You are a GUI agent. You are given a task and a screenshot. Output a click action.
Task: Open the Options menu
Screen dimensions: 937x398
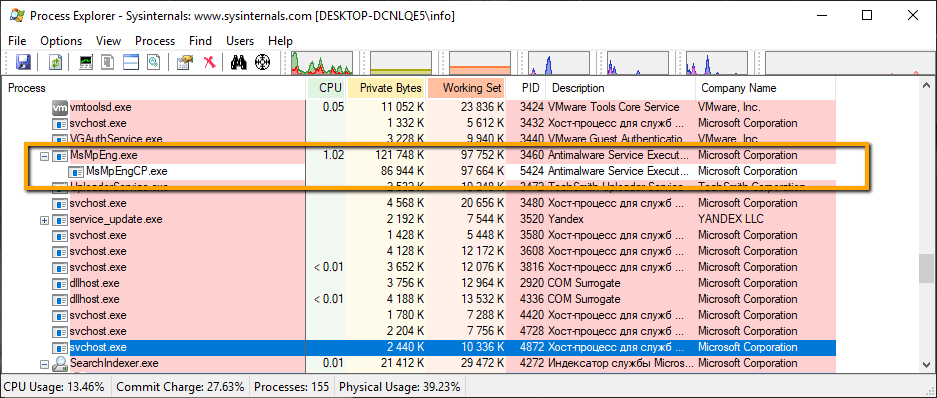pos(61,41)
